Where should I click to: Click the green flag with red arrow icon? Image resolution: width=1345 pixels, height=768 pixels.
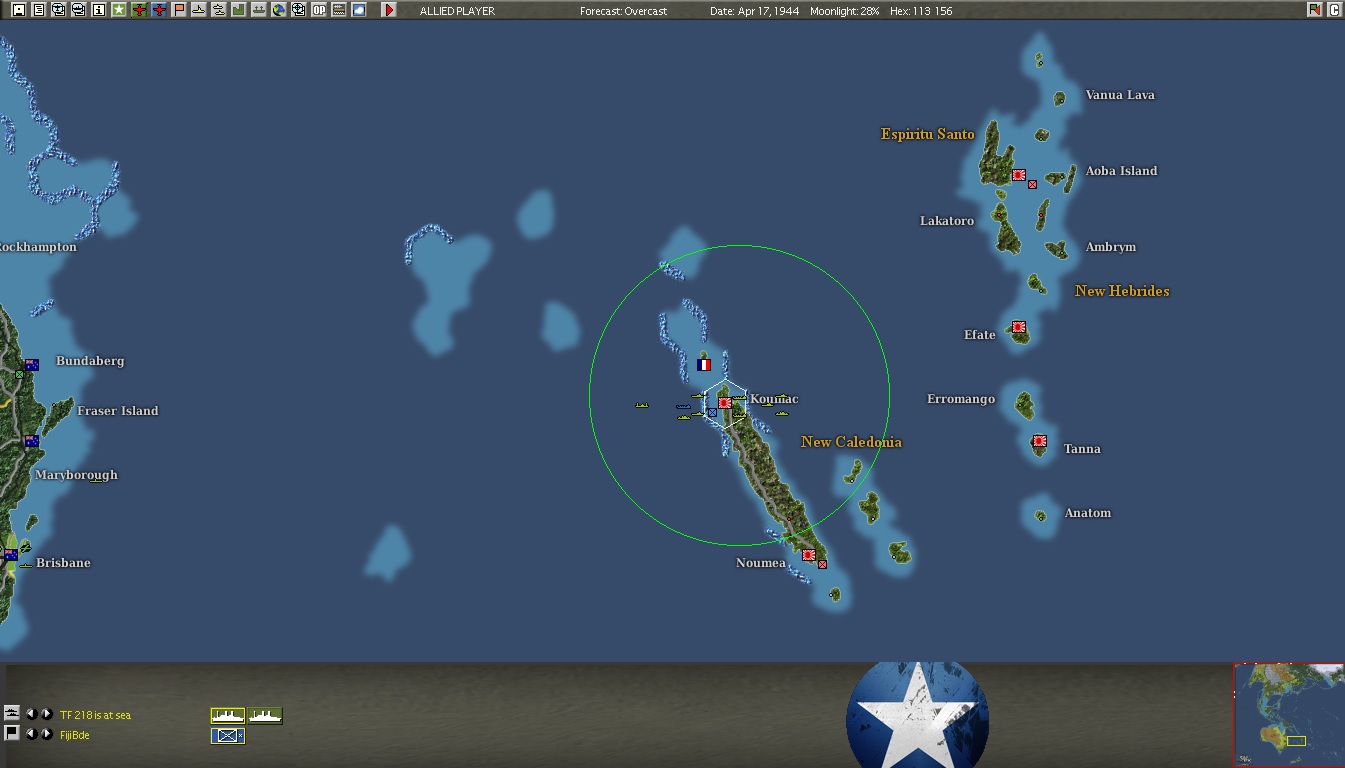(1314, 10)
